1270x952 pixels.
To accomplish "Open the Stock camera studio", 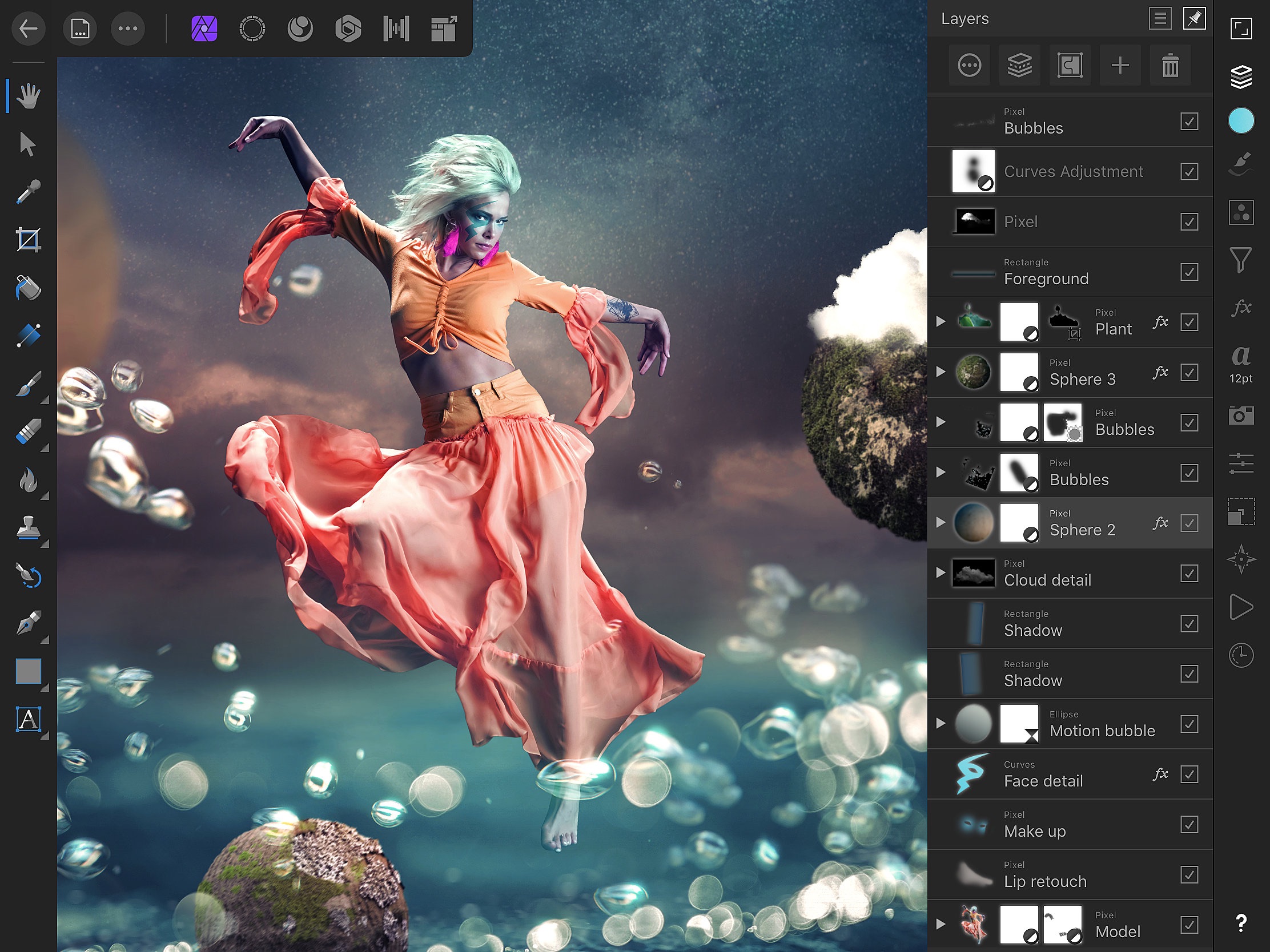I will [1241, 415].
